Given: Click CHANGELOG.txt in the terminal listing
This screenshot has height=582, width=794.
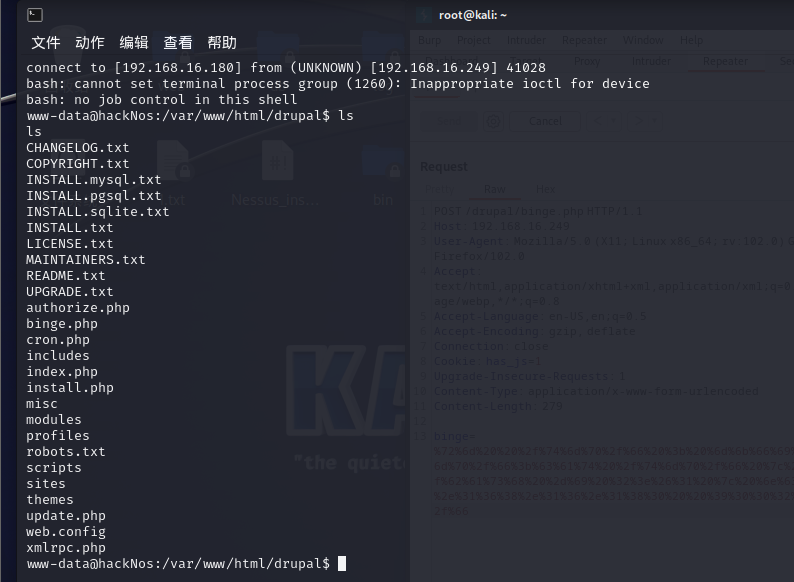Looking at the screenshot, I should point(77,148).
